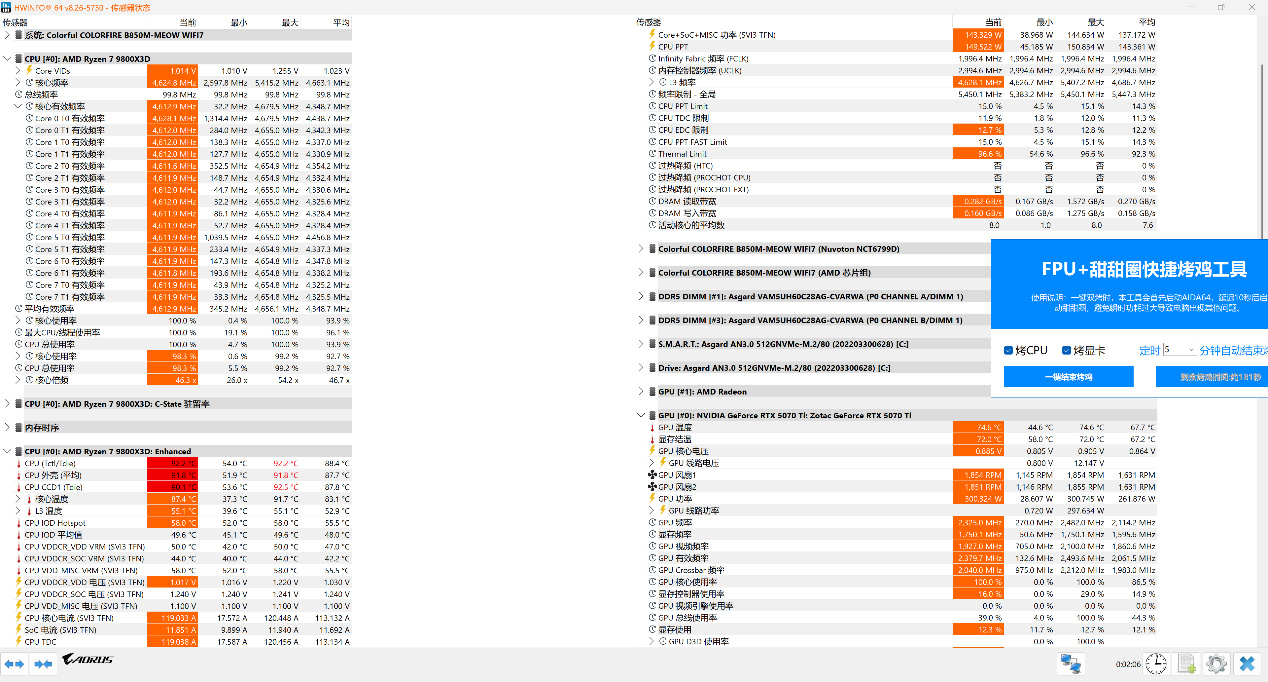Image resolution: width=1268 pixels, height=682 pixels.
Task: Click lightning icon beside CPU PPT
Action: click(x=652, y=46)
